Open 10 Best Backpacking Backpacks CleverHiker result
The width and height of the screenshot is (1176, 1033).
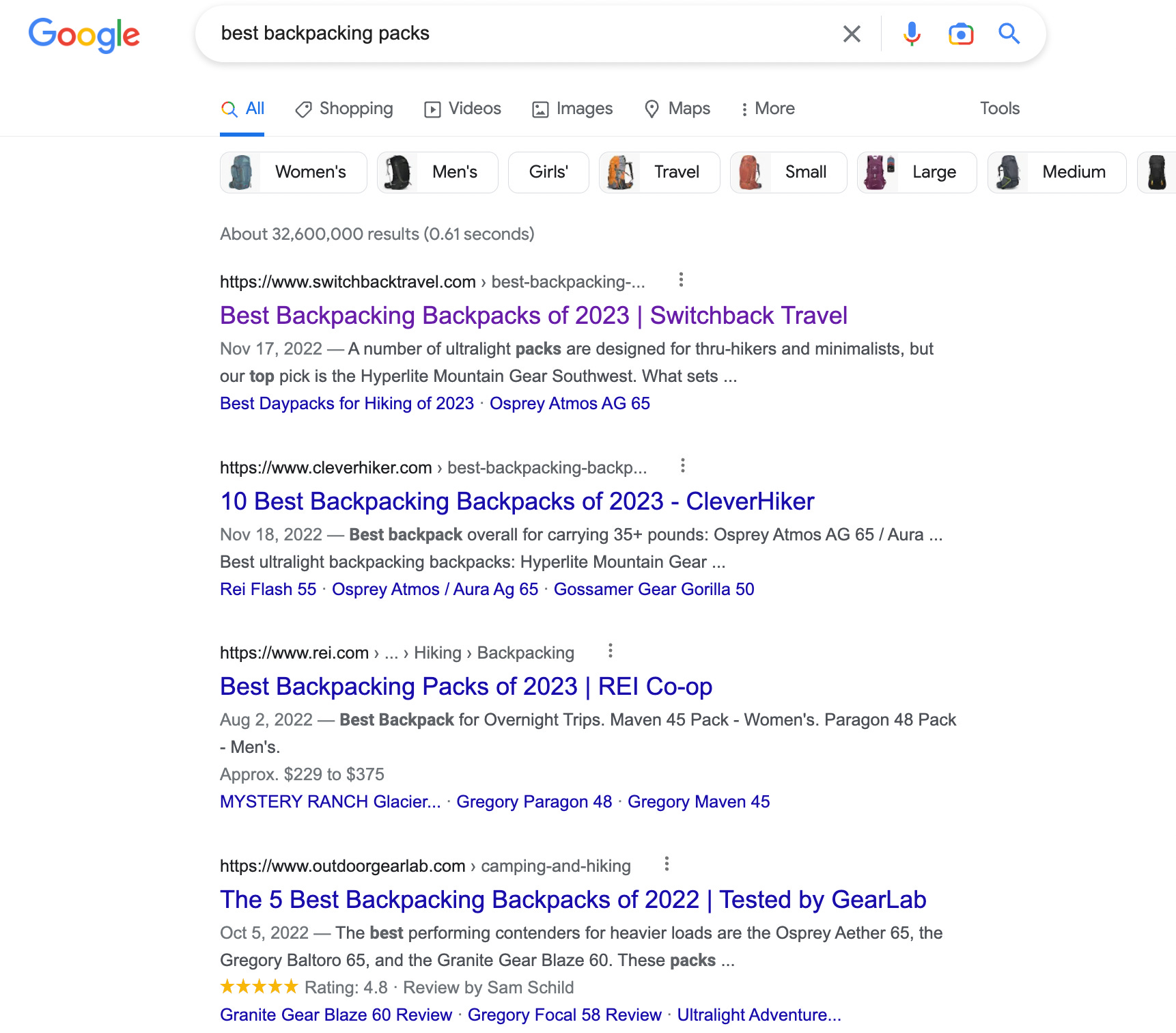[x=517, y=501]
